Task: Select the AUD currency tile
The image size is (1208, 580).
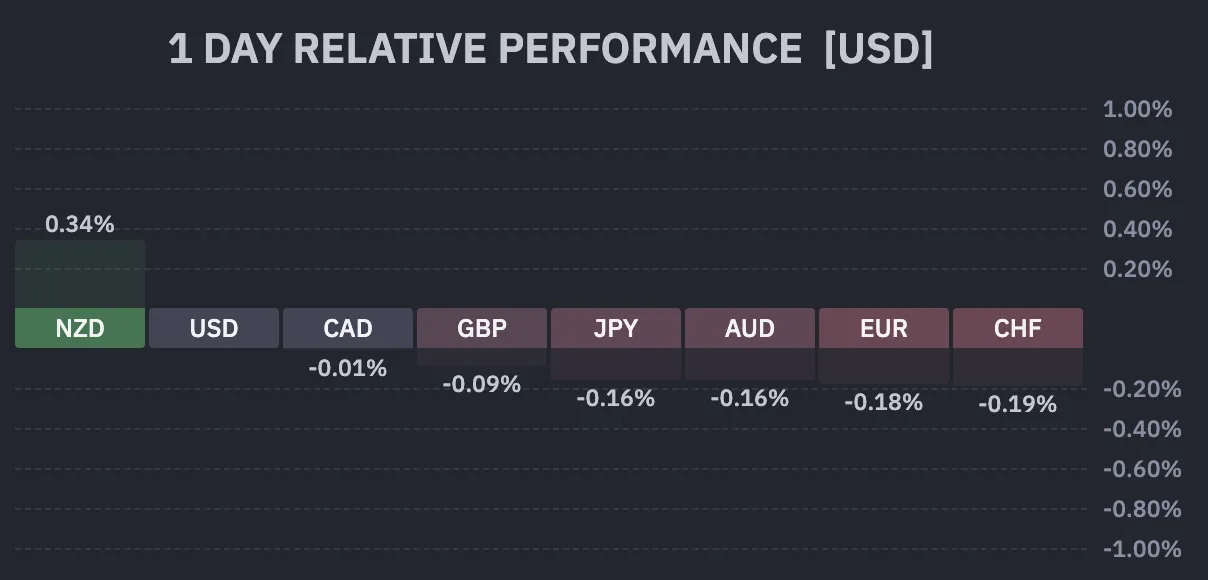Action: click(750, 328)
